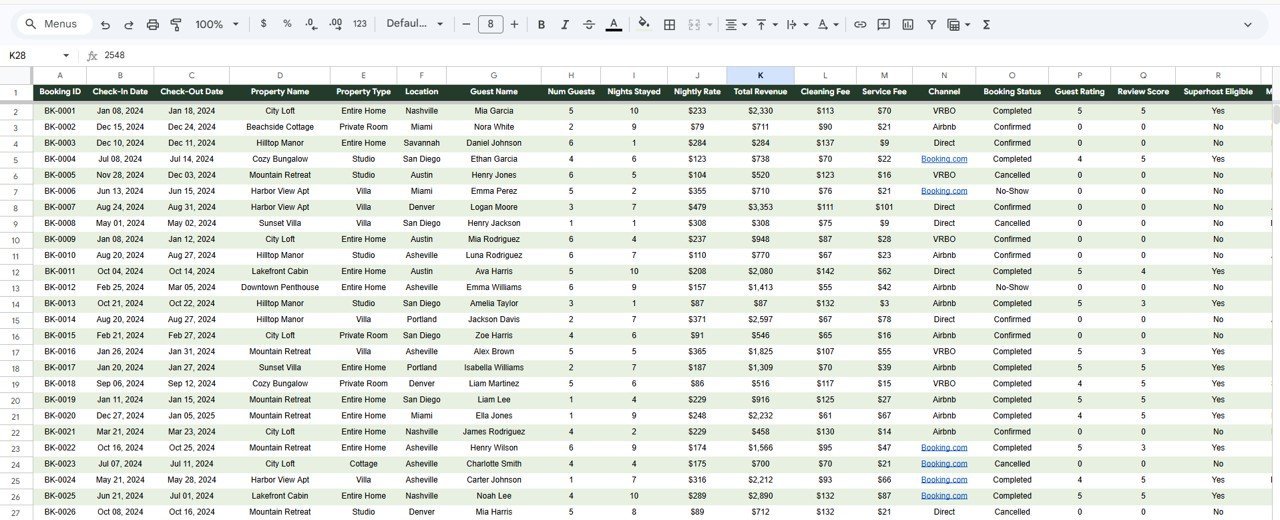Click the Redo arrow in toolbar

point(129,24)
